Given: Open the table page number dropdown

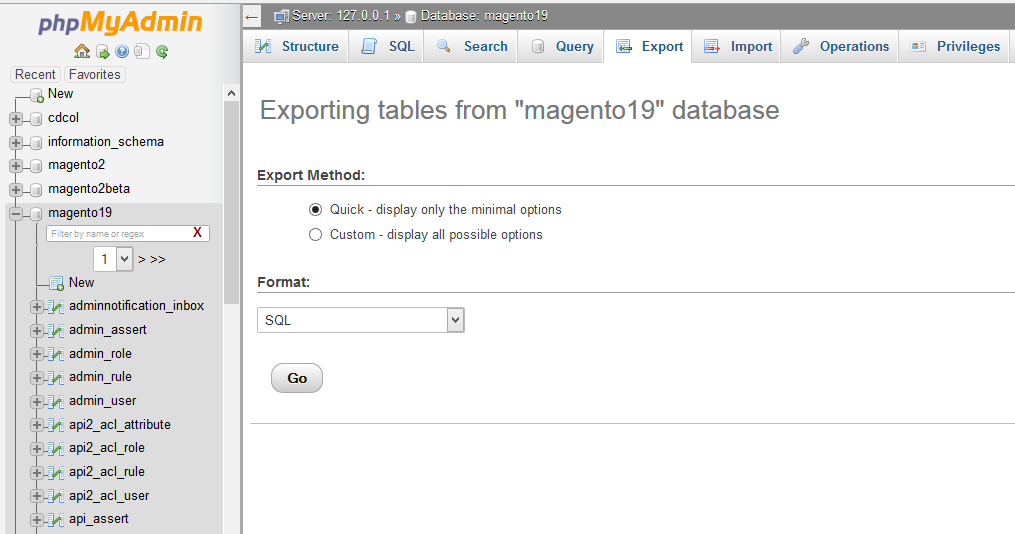Looking at the screenshot, I should point(113,259).
